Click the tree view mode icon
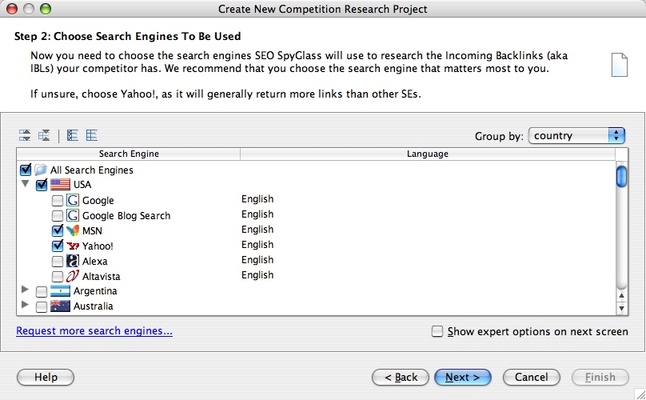 point(73,135)
